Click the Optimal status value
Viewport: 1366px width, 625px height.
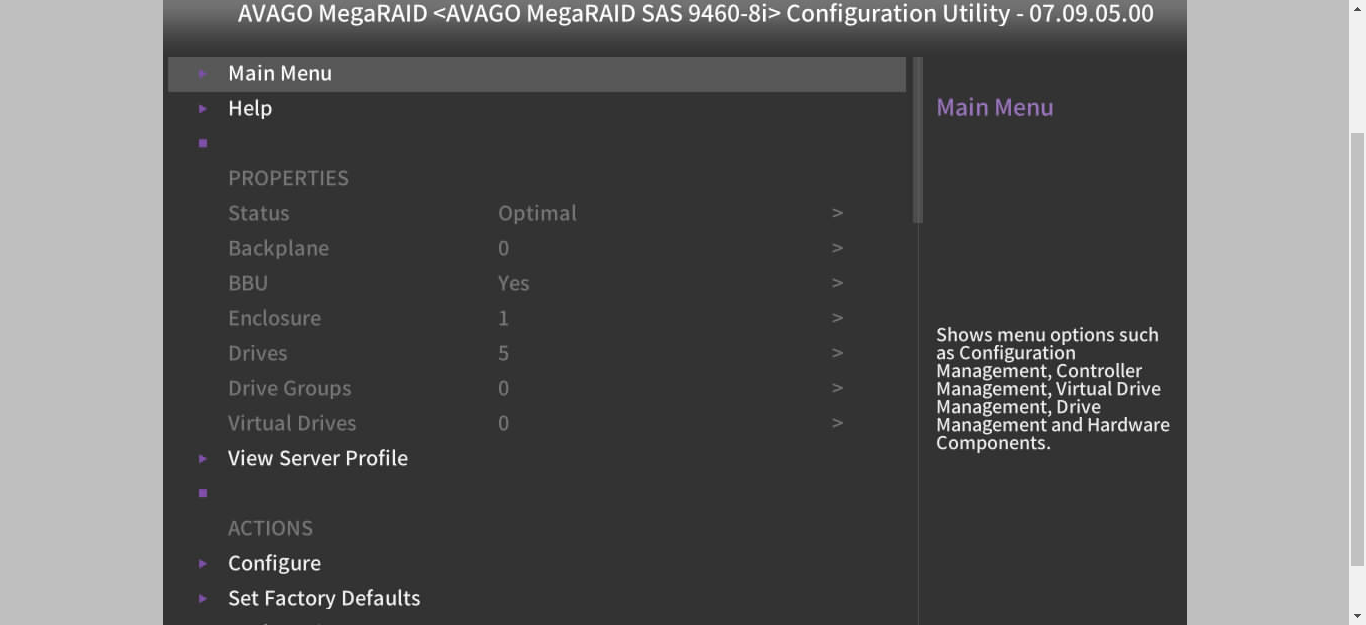[537, 213]
